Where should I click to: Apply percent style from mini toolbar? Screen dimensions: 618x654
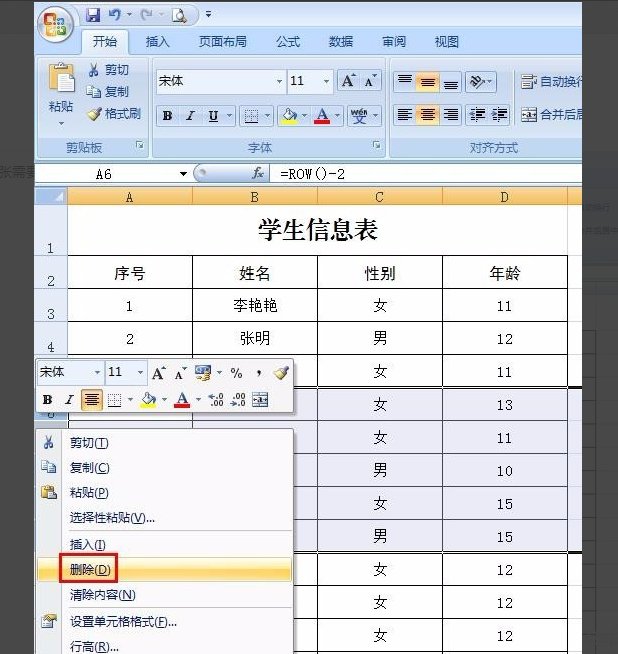pos(236,373)
